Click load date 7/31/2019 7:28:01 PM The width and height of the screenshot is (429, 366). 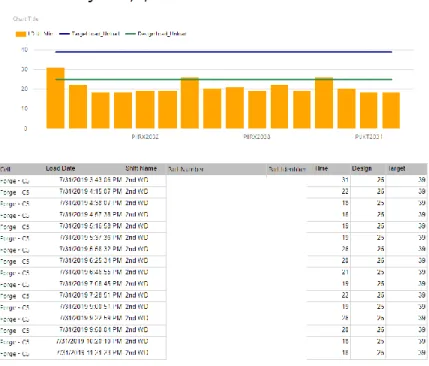91,295
